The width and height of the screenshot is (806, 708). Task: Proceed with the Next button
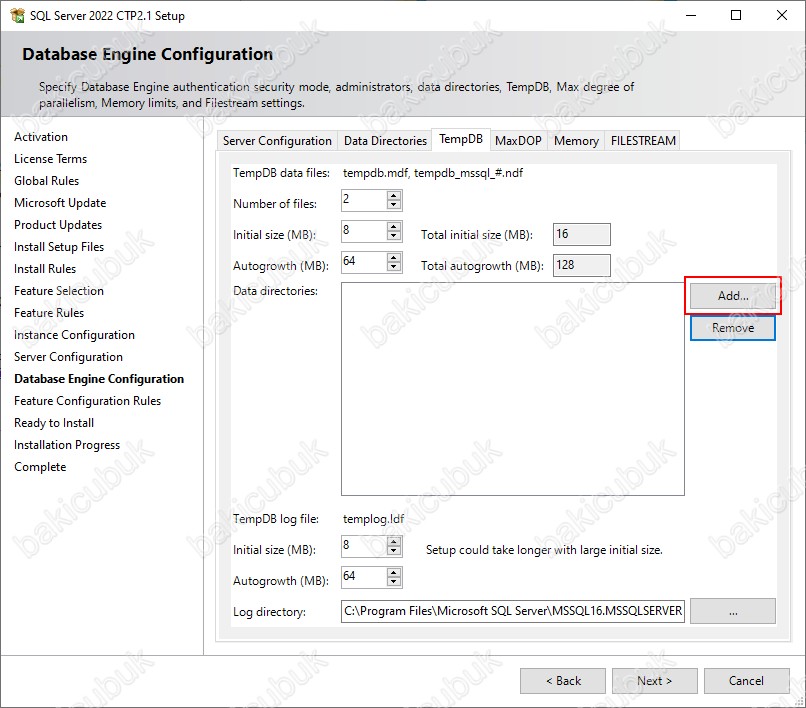[x=654, y=681]
